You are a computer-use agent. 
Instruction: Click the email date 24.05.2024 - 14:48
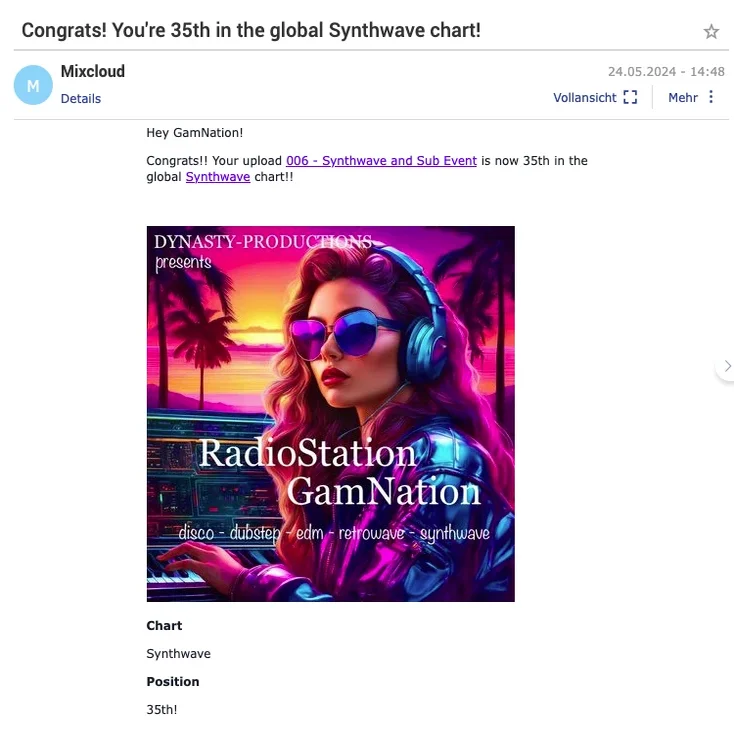tap(666, 72)
